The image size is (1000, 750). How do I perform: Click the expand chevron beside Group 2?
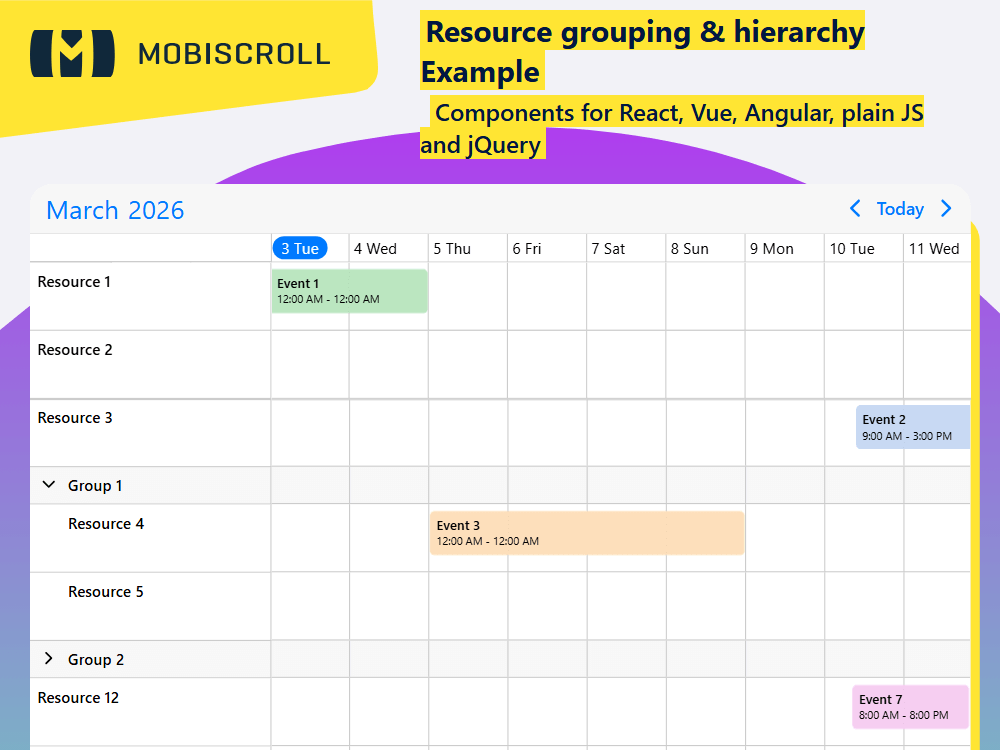48,658
